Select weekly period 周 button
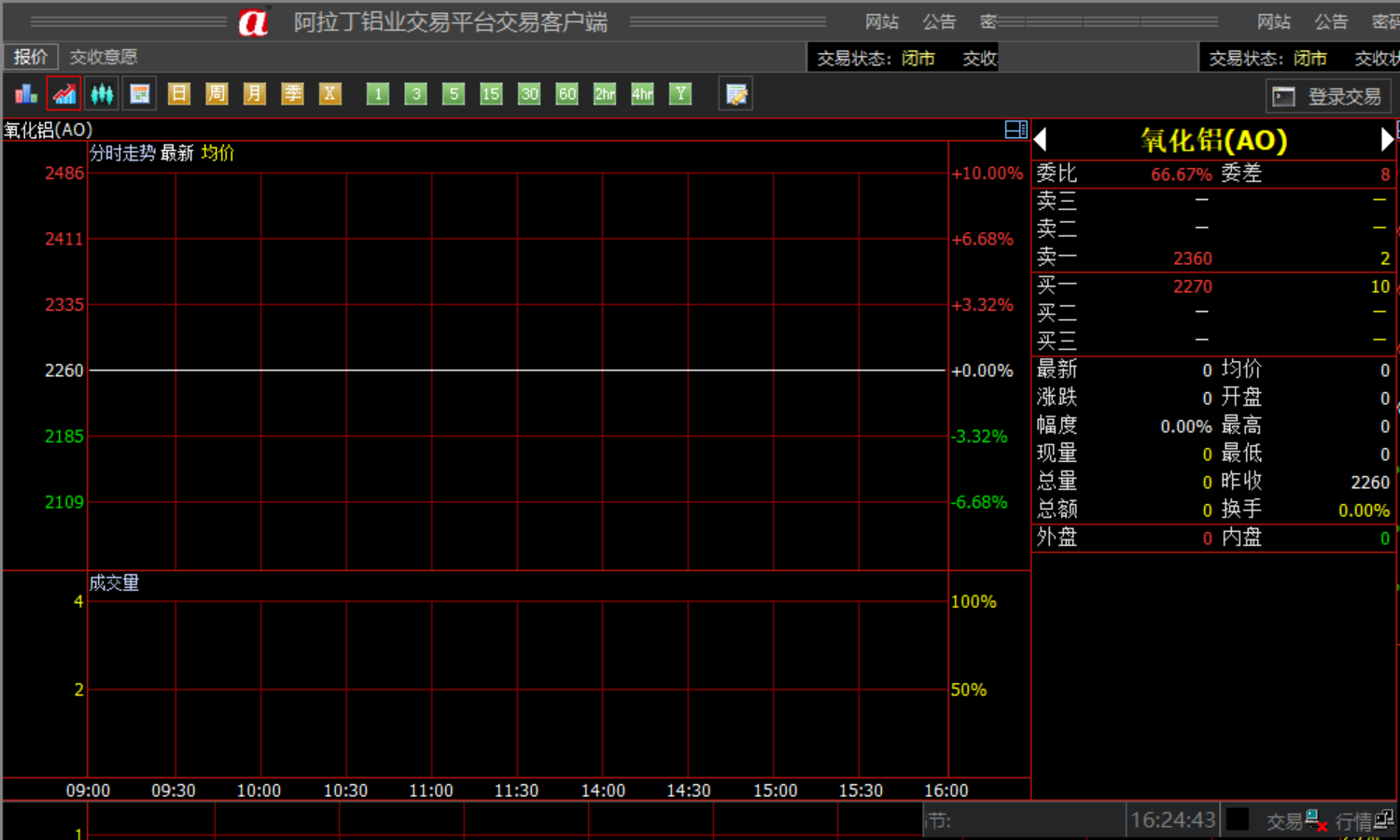1400x840 pixels. 217,94
